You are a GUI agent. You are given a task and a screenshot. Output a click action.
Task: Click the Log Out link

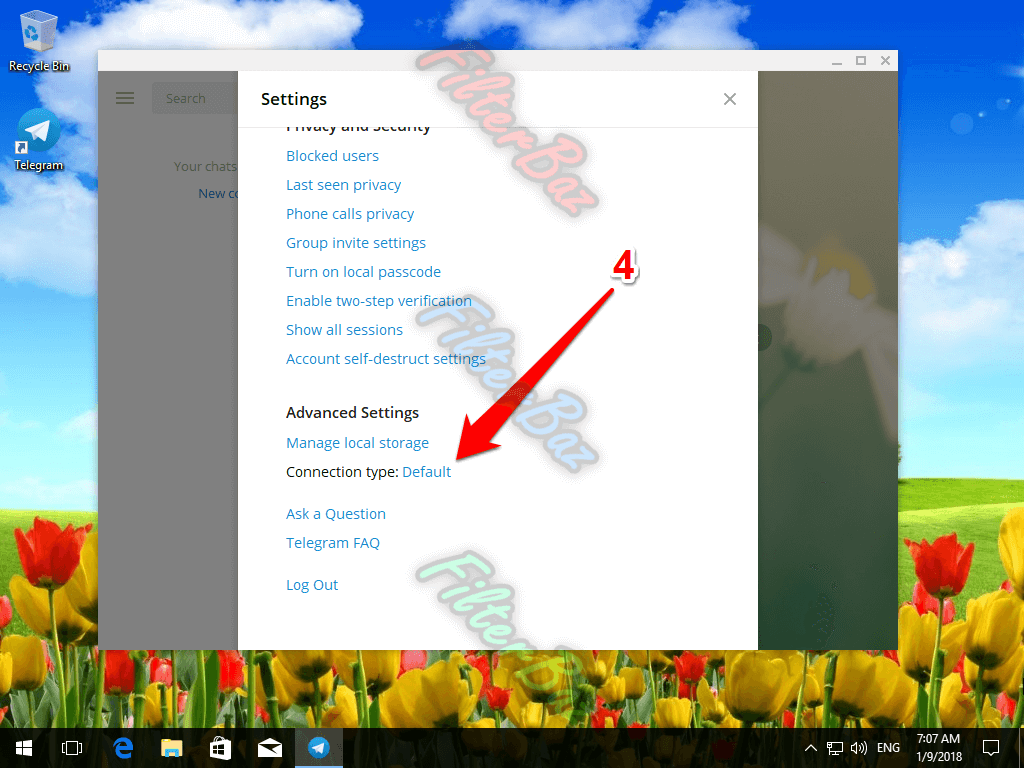tap(312, 585)
